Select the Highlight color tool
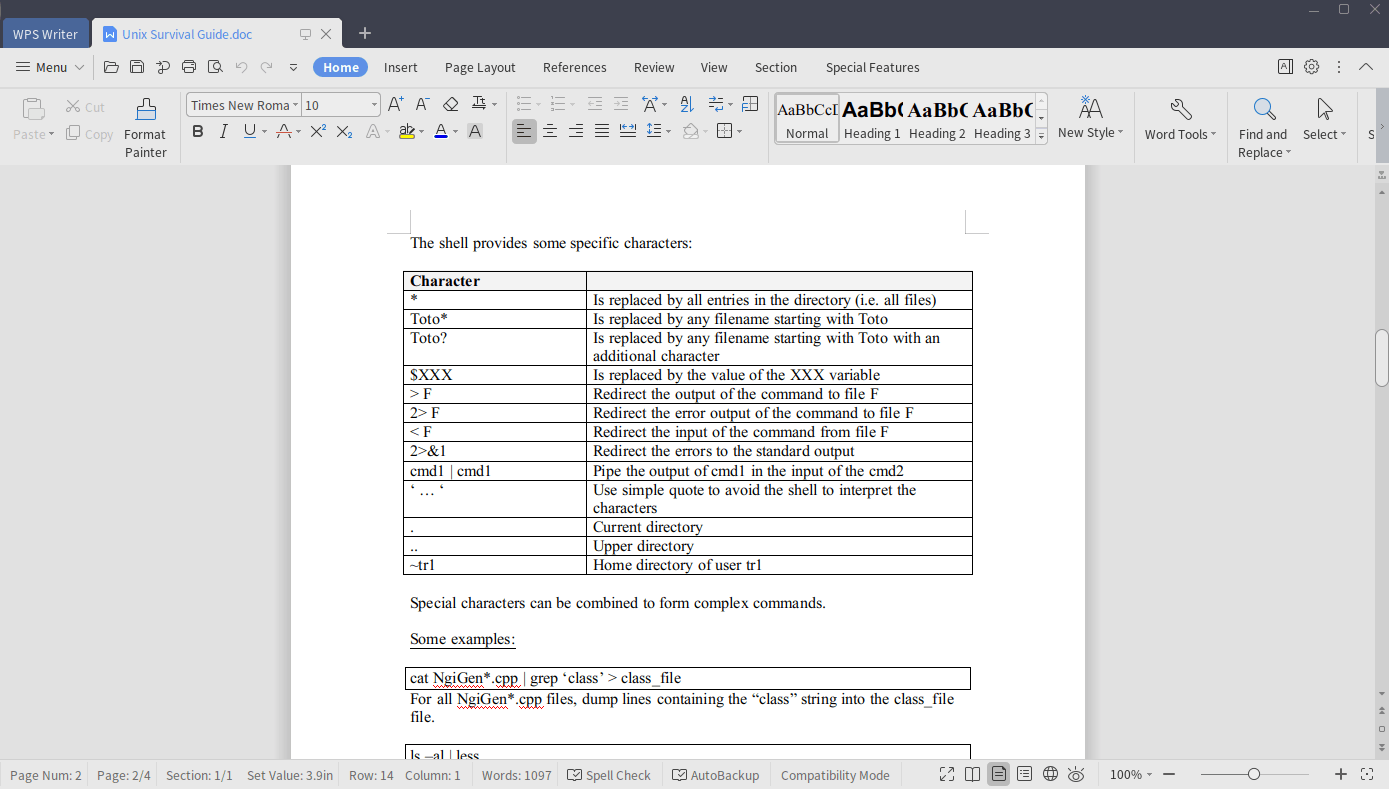The image size is (1389, 789). click(408, 131)
